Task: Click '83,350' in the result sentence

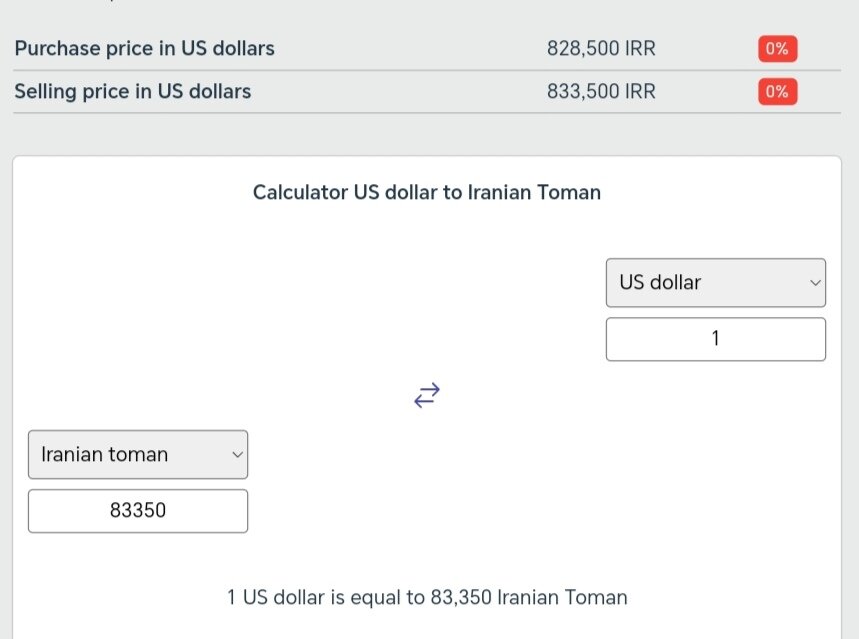Action: pyautogui.click(x=461, y=598)
